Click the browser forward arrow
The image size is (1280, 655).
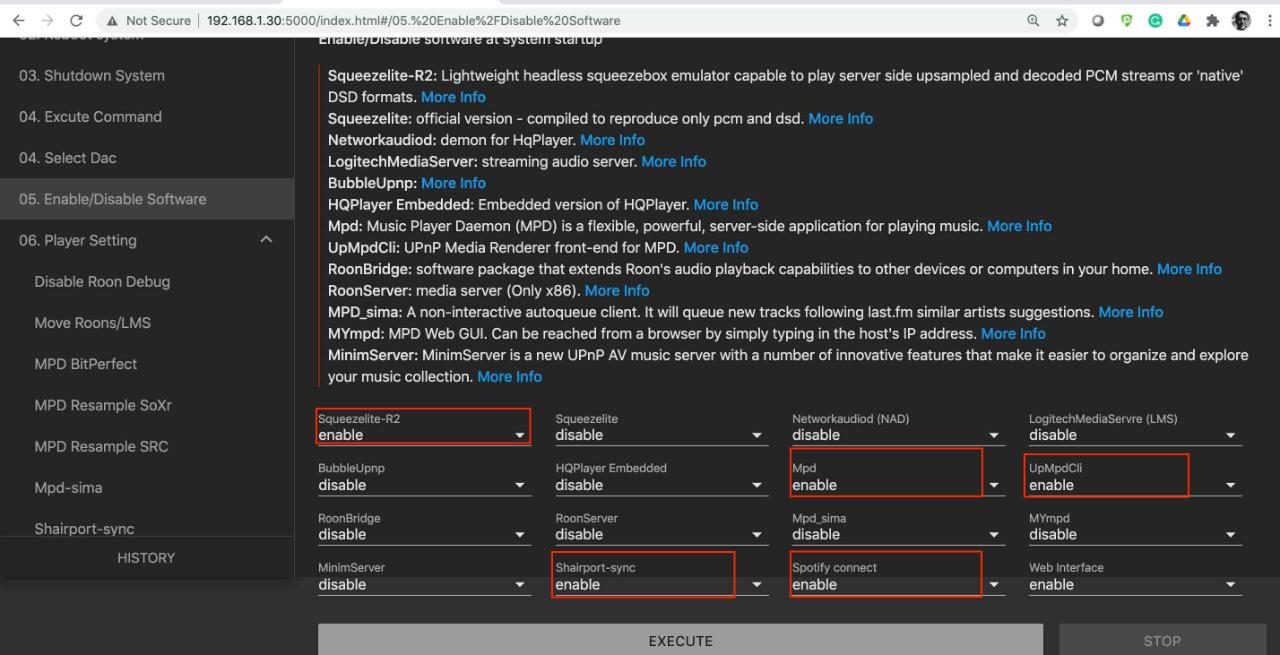tap(46, 20)
